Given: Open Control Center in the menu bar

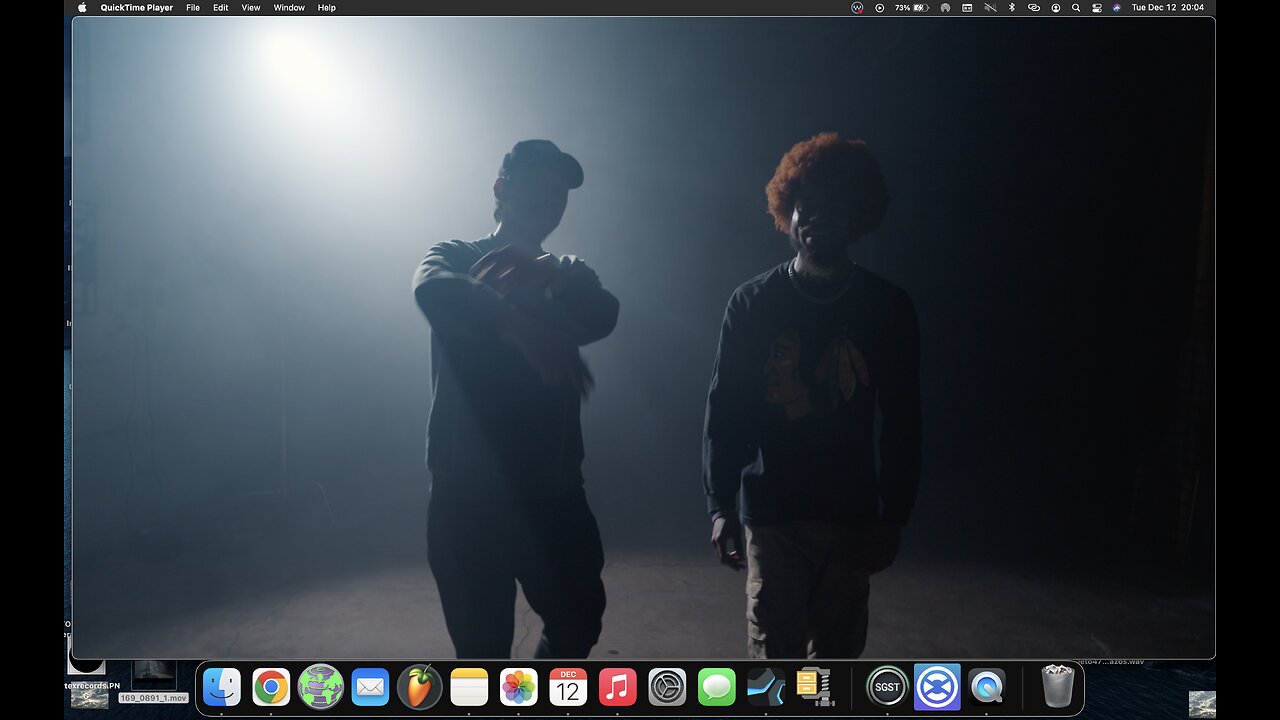Looking at the screenshot, I should [1097, 8].
